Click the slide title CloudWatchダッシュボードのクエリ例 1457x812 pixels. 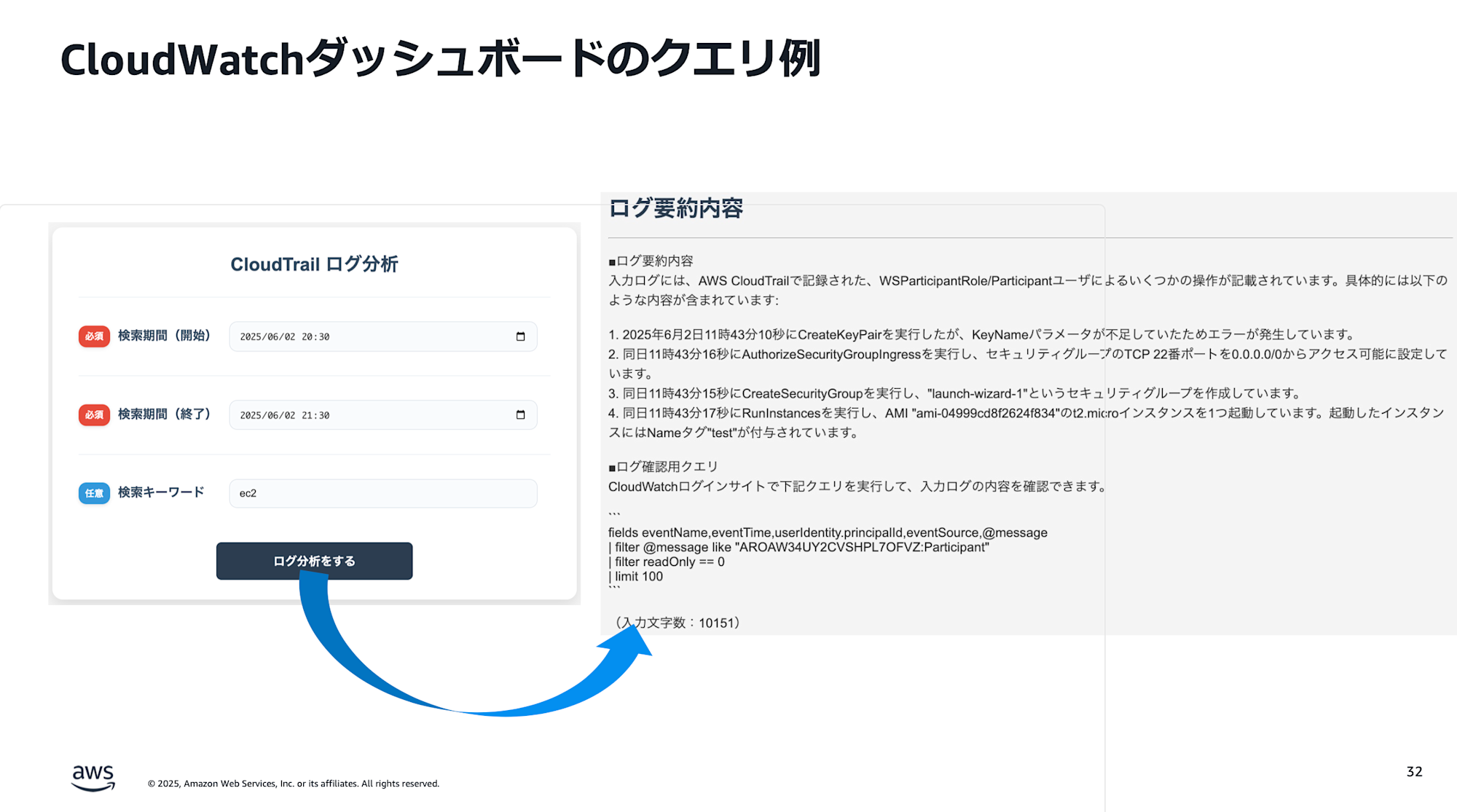click(x=441, y=58)
